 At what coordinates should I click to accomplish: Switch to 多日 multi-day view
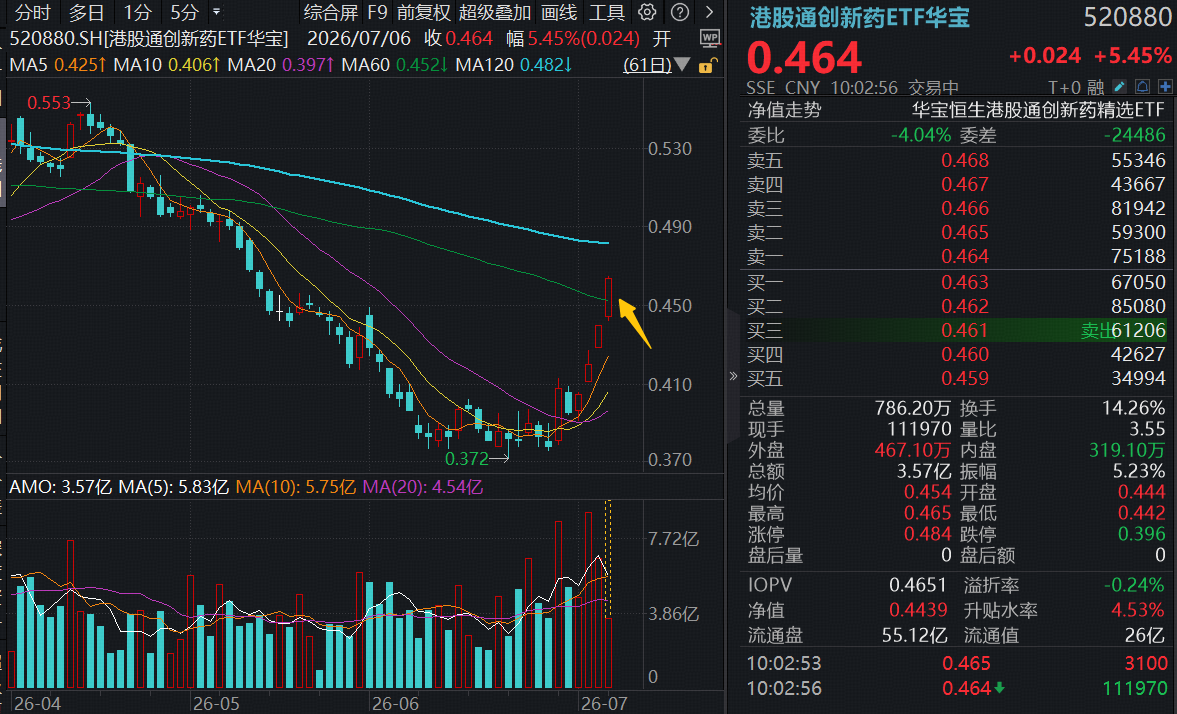click(x=86, y=12)
